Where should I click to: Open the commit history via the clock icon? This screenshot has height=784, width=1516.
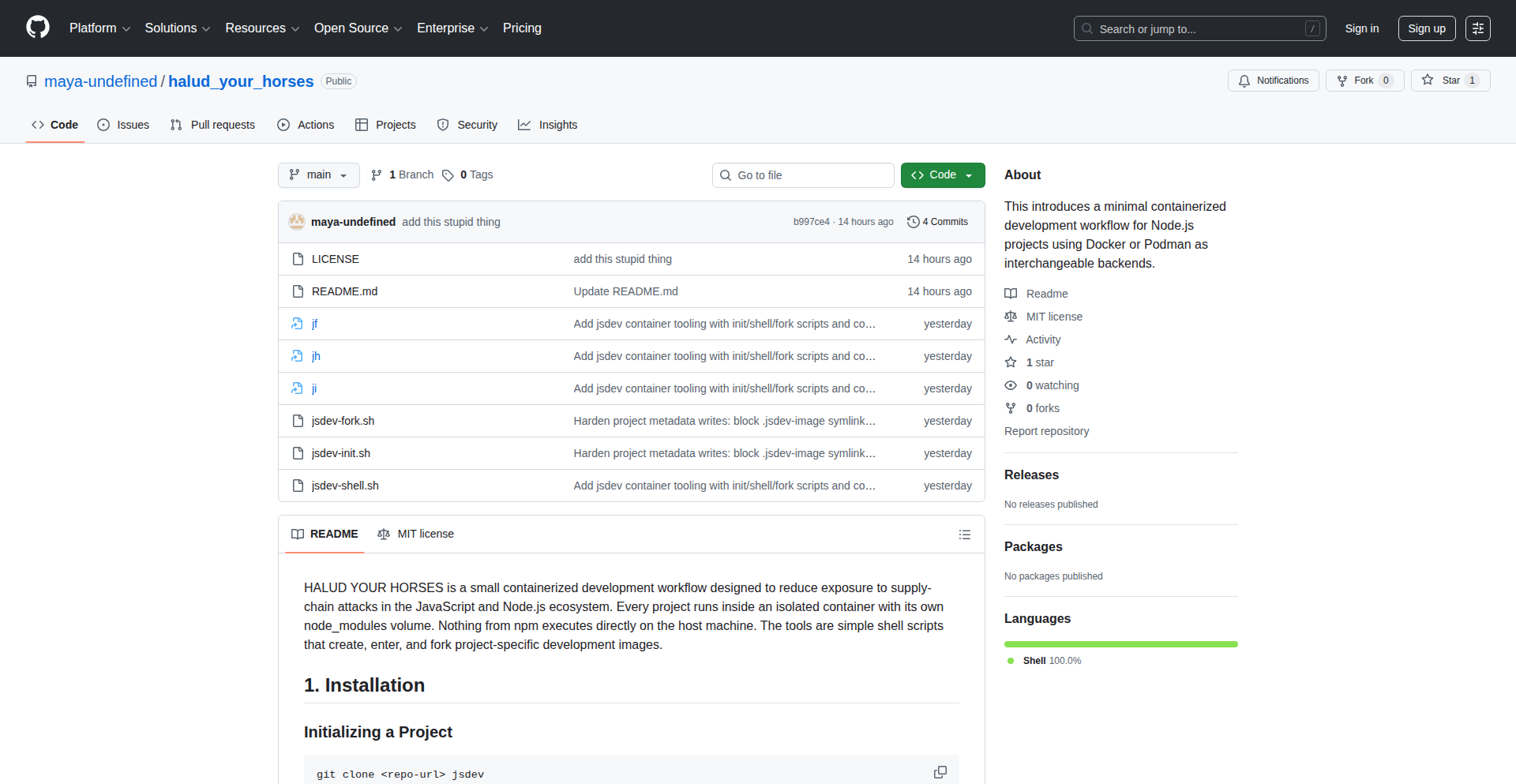click(x=914, y=222)
